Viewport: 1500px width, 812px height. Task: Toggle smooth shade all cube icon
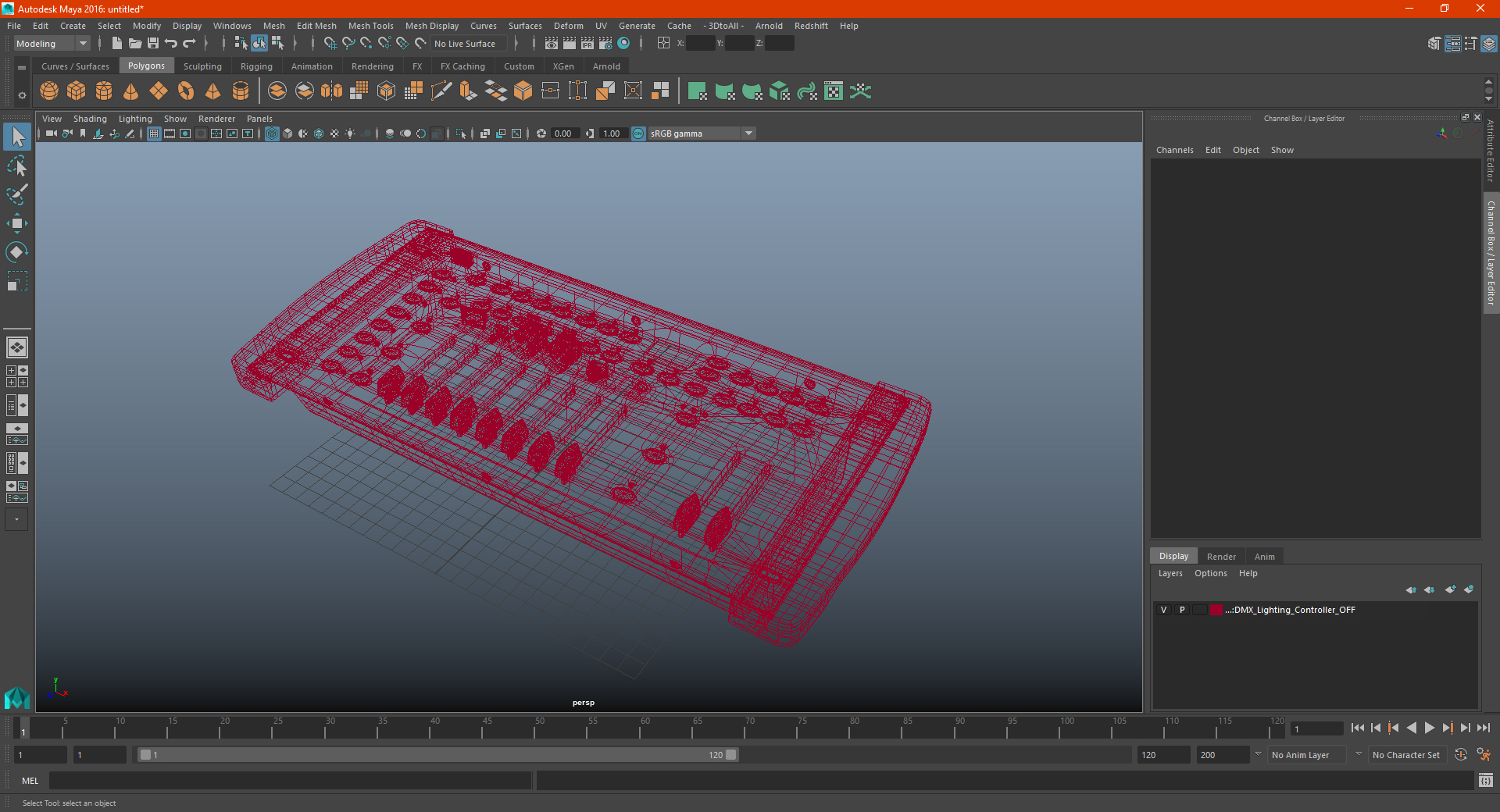[287, 134]
